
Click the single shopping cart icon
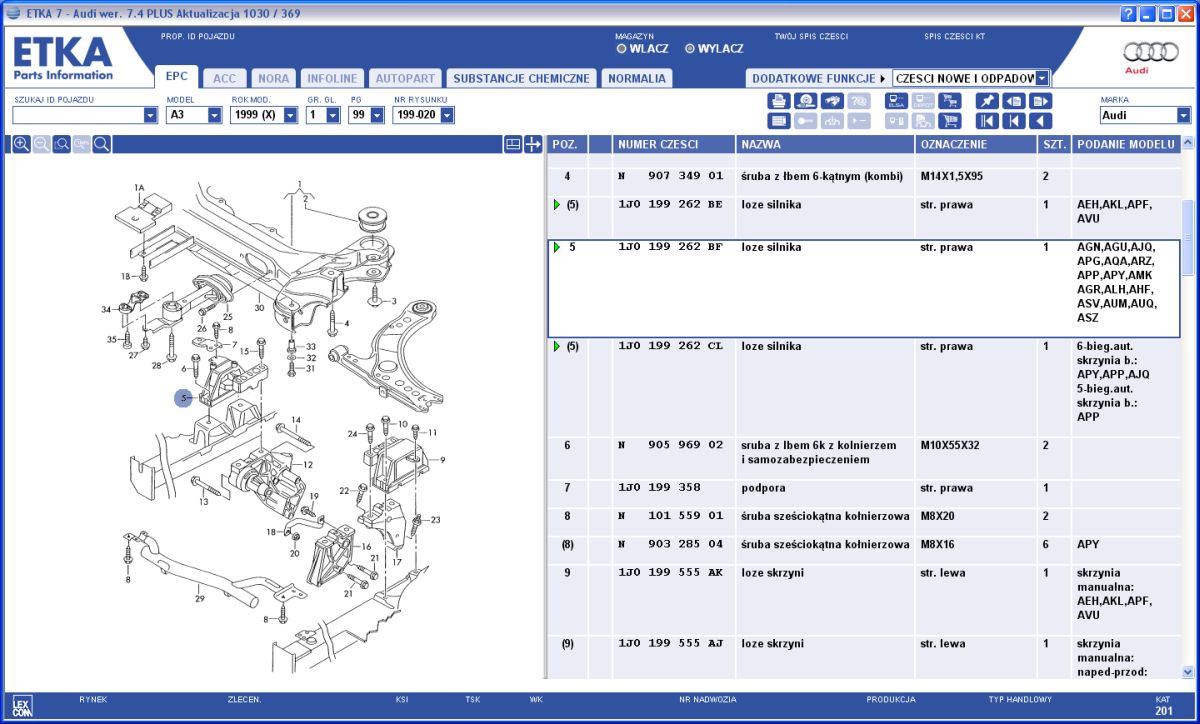(950, 121)
